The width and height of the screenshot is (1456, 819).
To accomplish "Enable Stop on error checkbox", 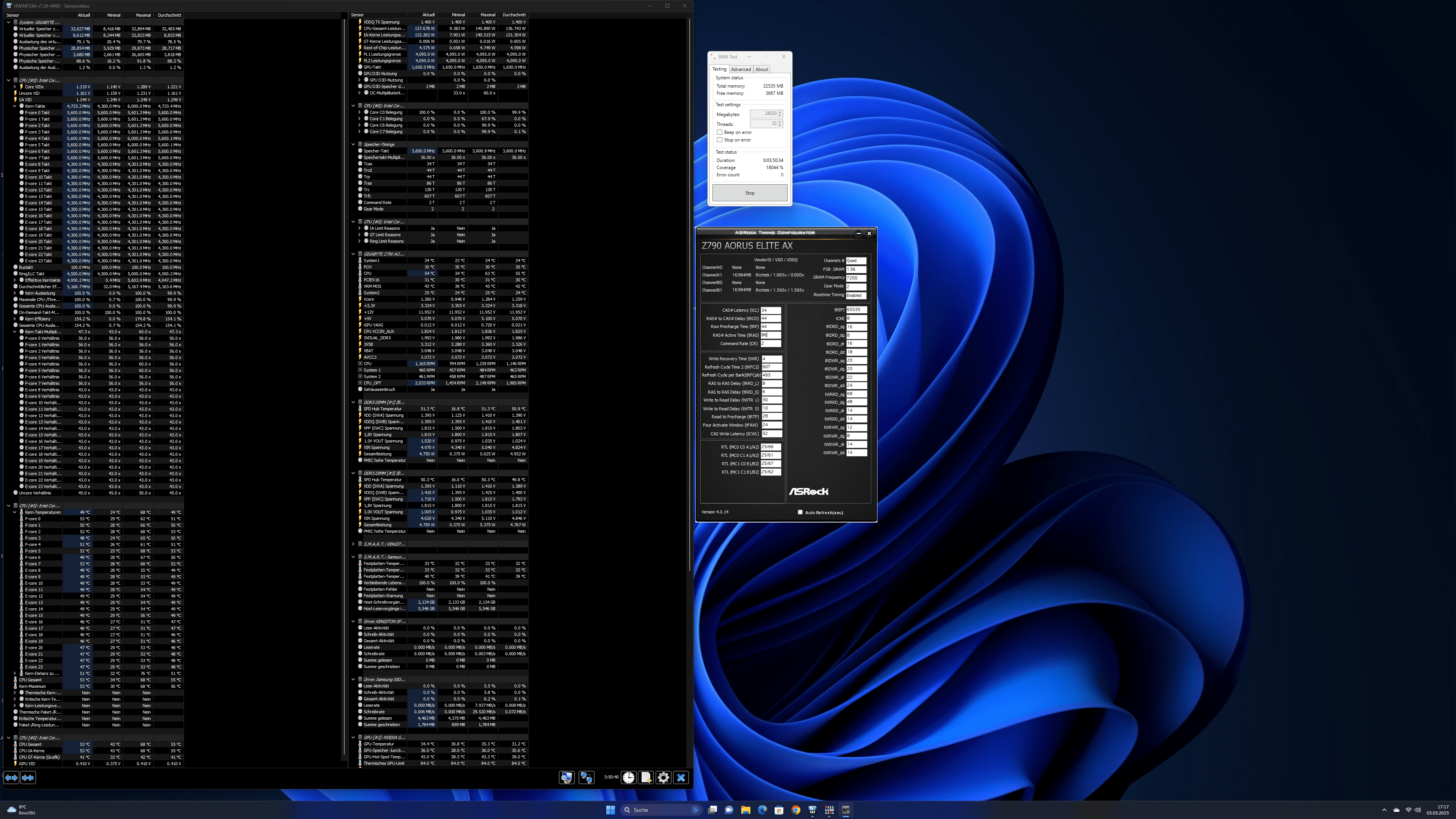I will tap(720, 140).
